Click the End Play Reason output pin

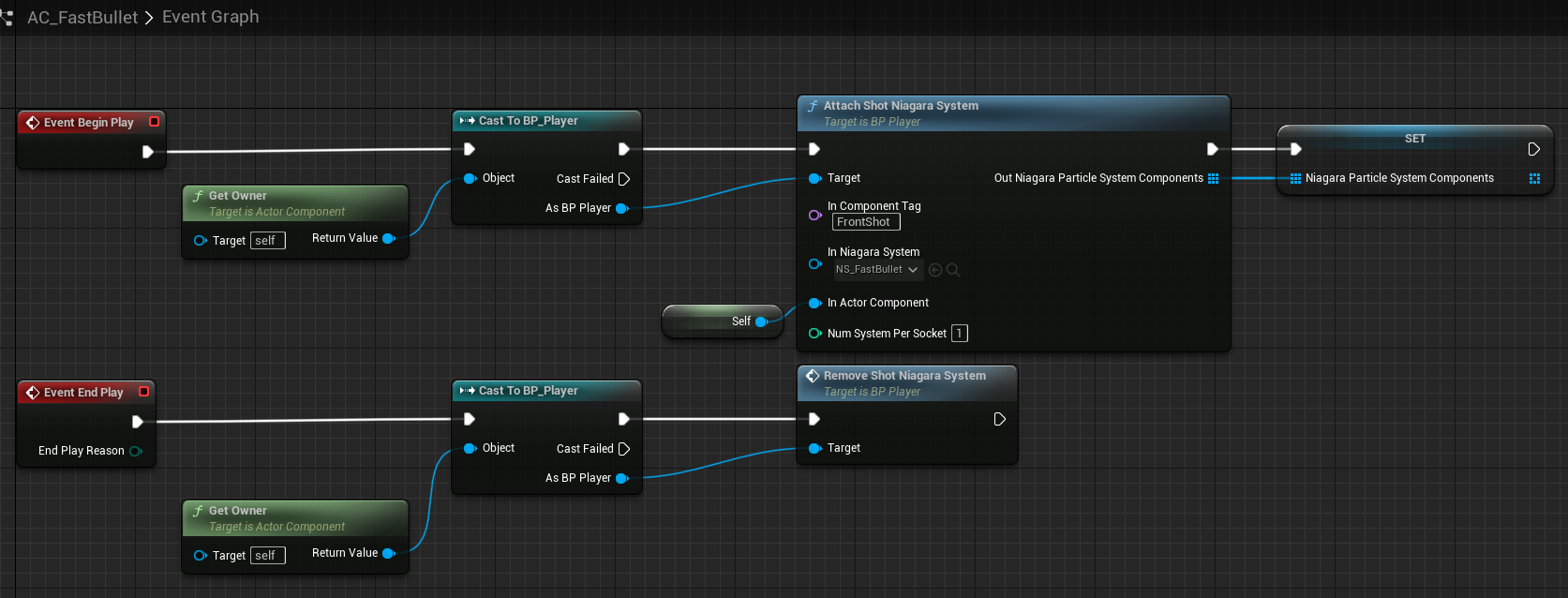136,451
